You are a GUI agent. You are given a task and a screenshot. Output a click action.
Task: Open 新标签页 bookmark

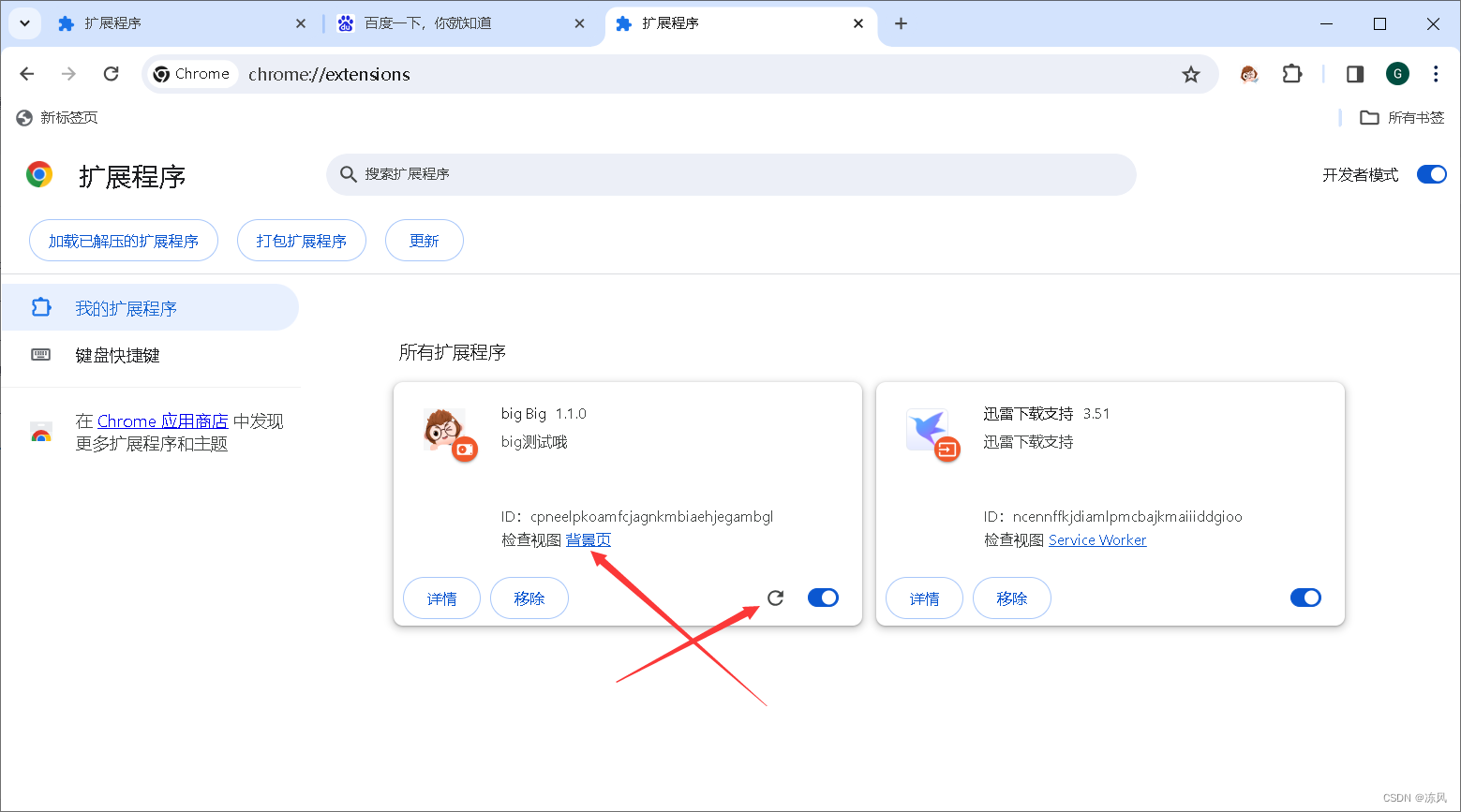tap(58, 117)
